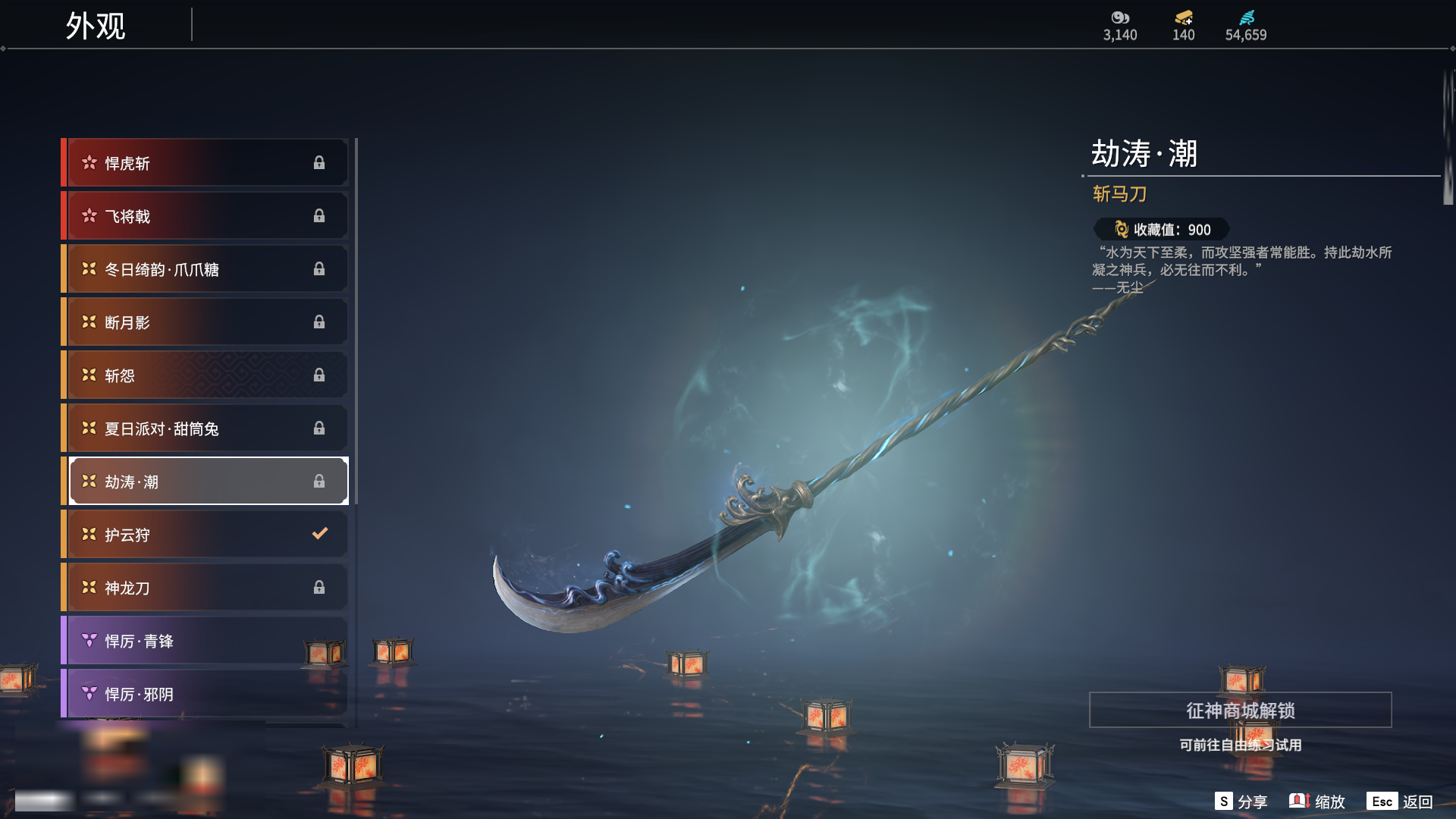Viewport: 1456px width, 819px height.
Task: Click the silver coin currency icon
Action: coord(1120,17)
